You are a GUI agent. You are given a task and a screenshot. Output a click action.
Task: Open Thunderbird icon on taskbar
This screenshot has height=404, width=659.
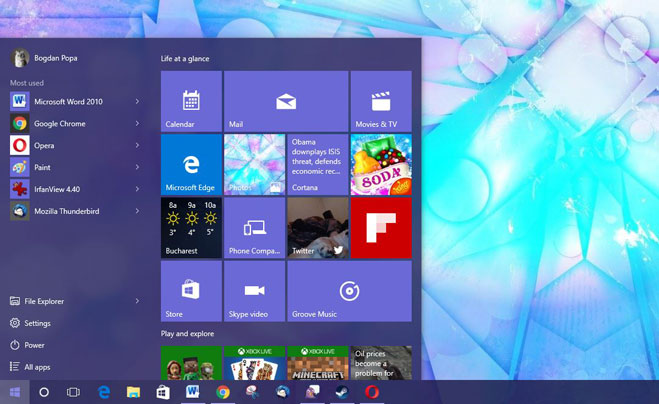282,392
